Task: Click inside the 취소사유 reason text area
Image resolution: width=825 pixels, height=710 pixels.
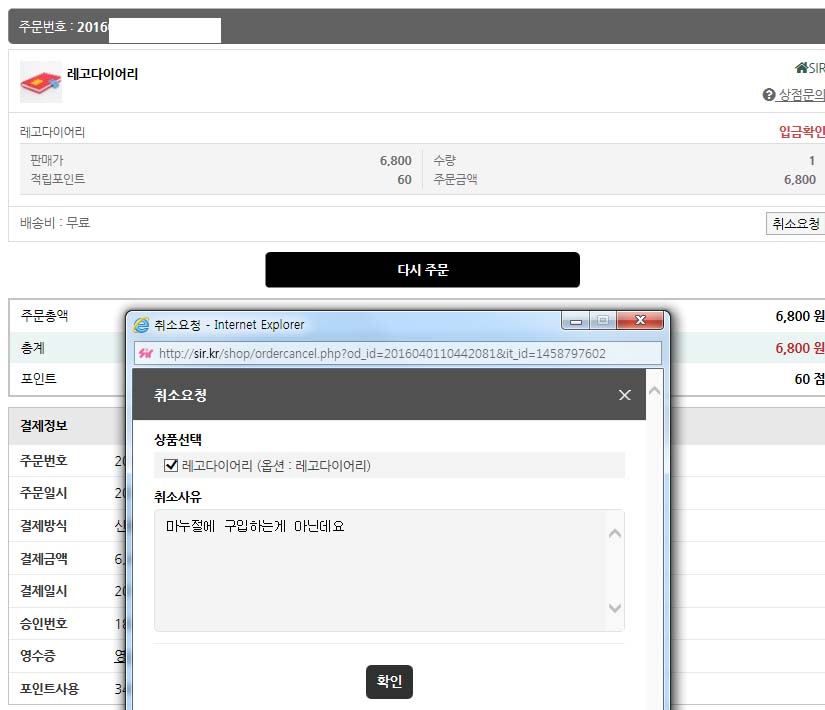Action: (x=380, y=570)
